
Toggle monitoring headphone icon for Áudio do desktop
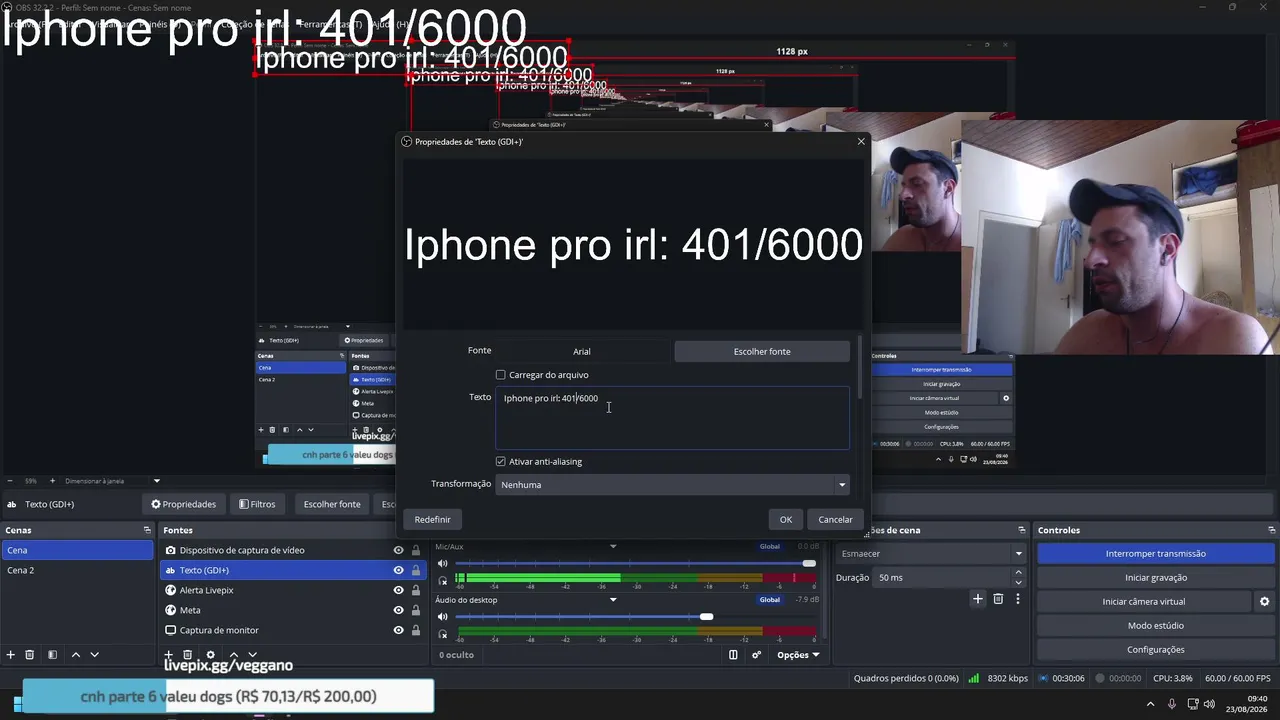443,633
